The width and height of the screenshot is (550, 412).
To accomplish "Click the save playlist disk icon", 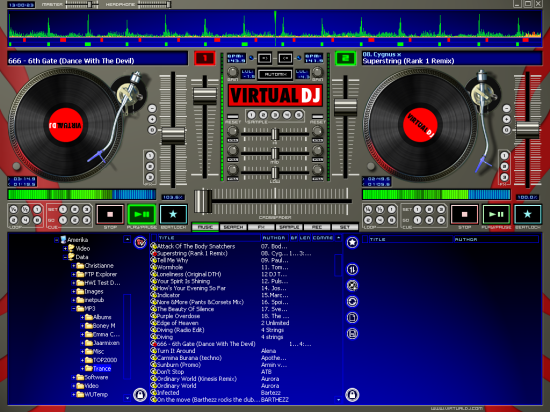I will point(352,333).
